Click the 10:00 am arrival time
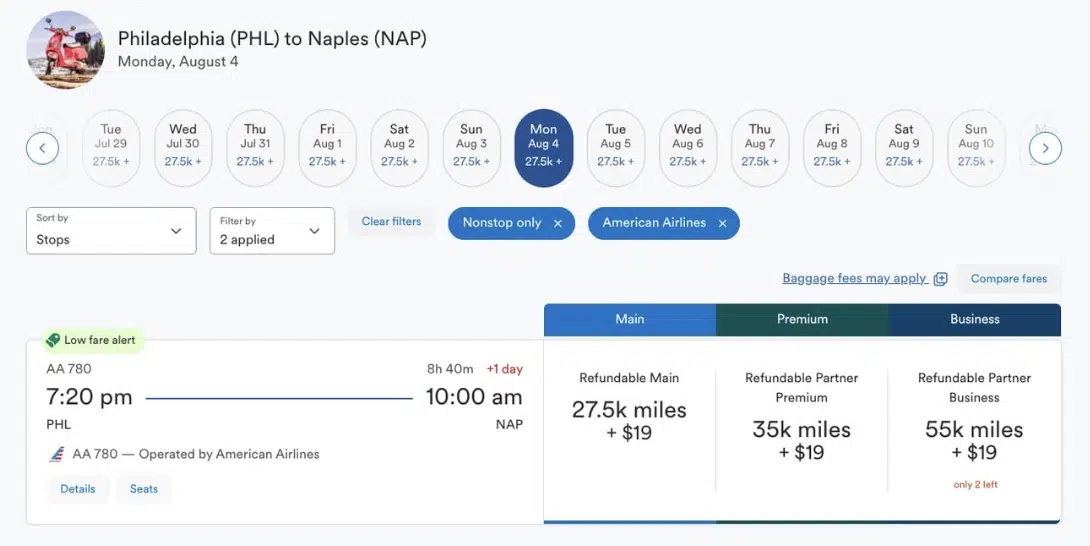1090x546 pixels. coord(474,397)
